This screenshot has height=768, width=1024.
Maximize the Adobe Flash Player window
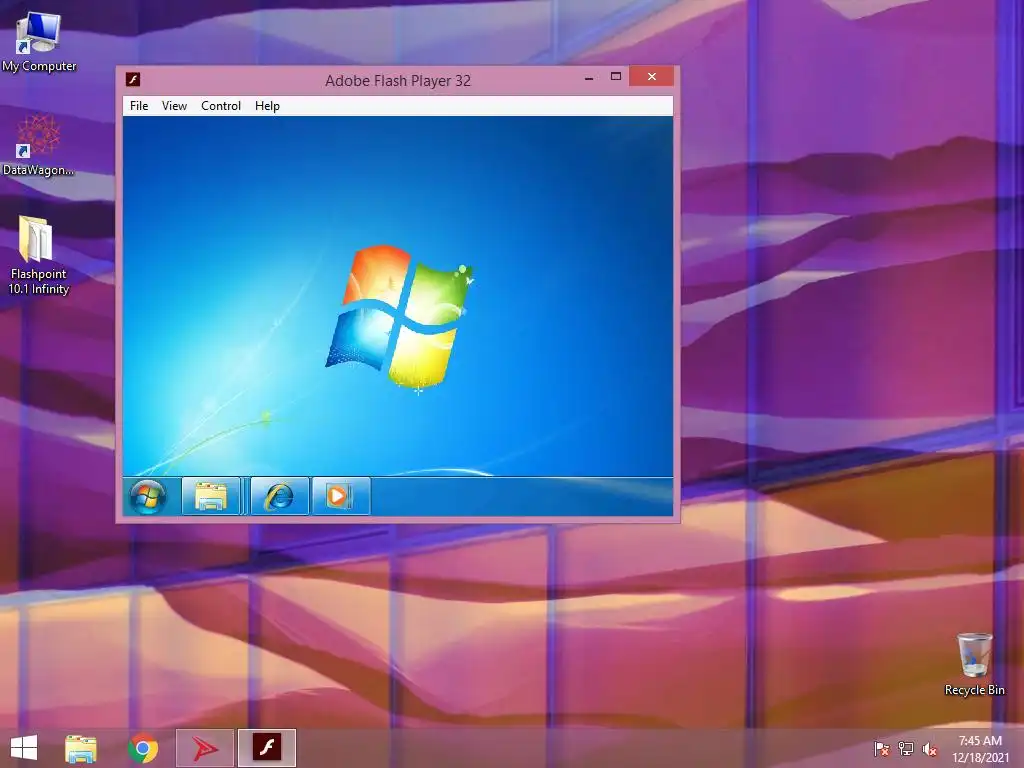[x=616, y=76]
